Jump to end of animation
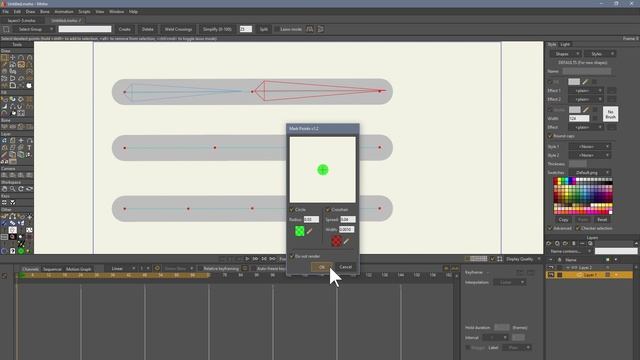This screenshot has width=640, height=360. [x=272, y=259]
